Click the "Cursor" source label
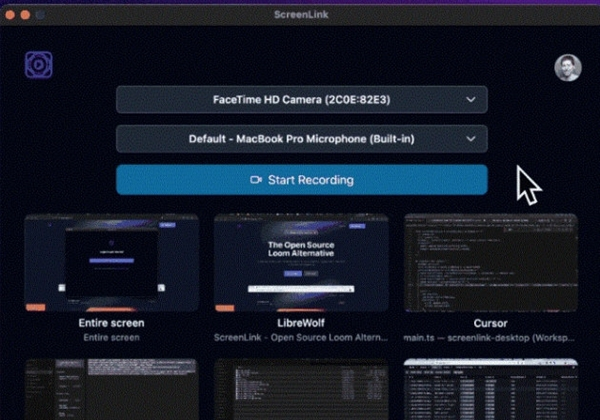This screenshot has height=420, width=600. point(491,324)
